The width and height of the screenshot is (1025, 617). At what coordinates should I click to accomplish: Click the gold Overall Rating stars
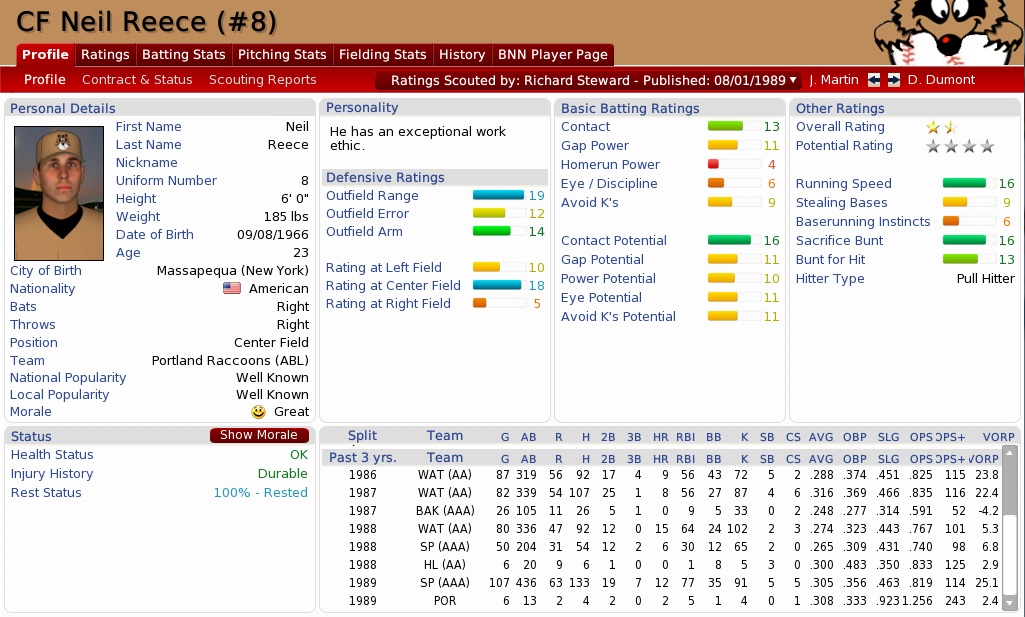941,127
